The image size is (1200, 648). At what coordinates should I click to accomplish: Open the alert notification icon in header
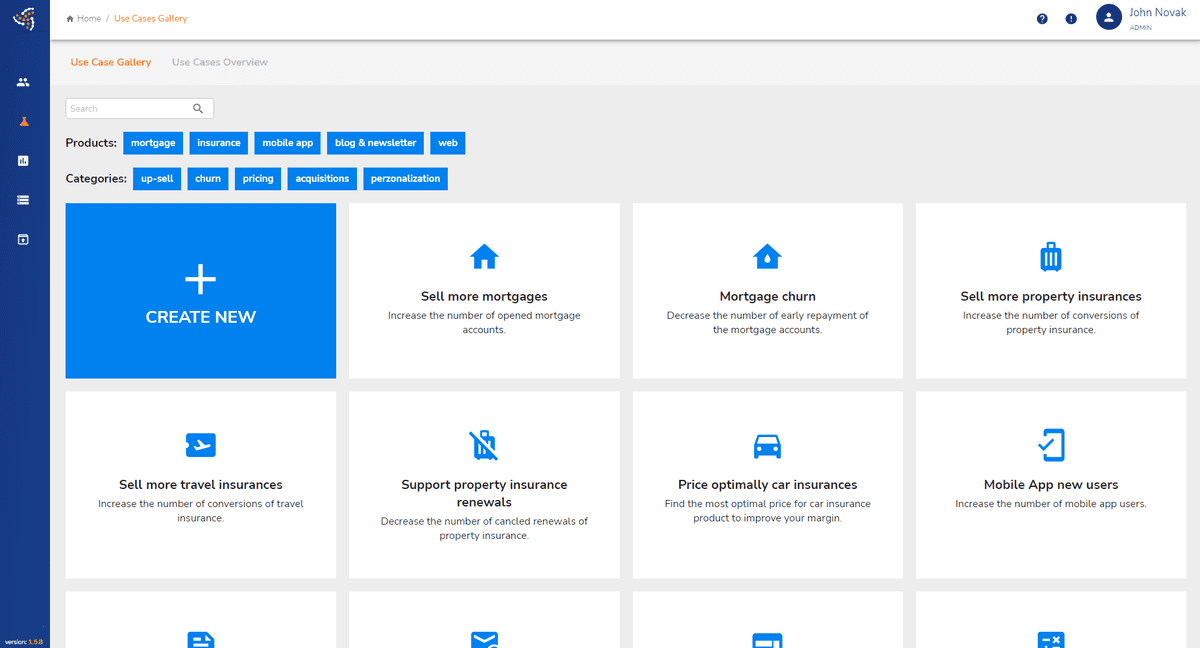pos(1071,18)
